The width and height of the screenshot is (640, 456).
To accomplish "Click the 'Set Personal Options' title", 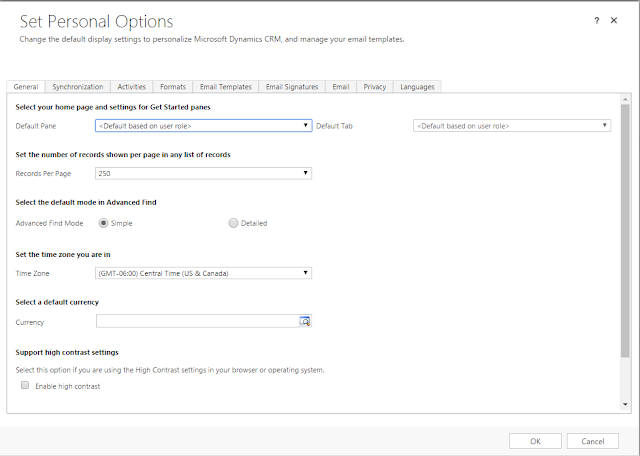I will click(x=97, y=22).
